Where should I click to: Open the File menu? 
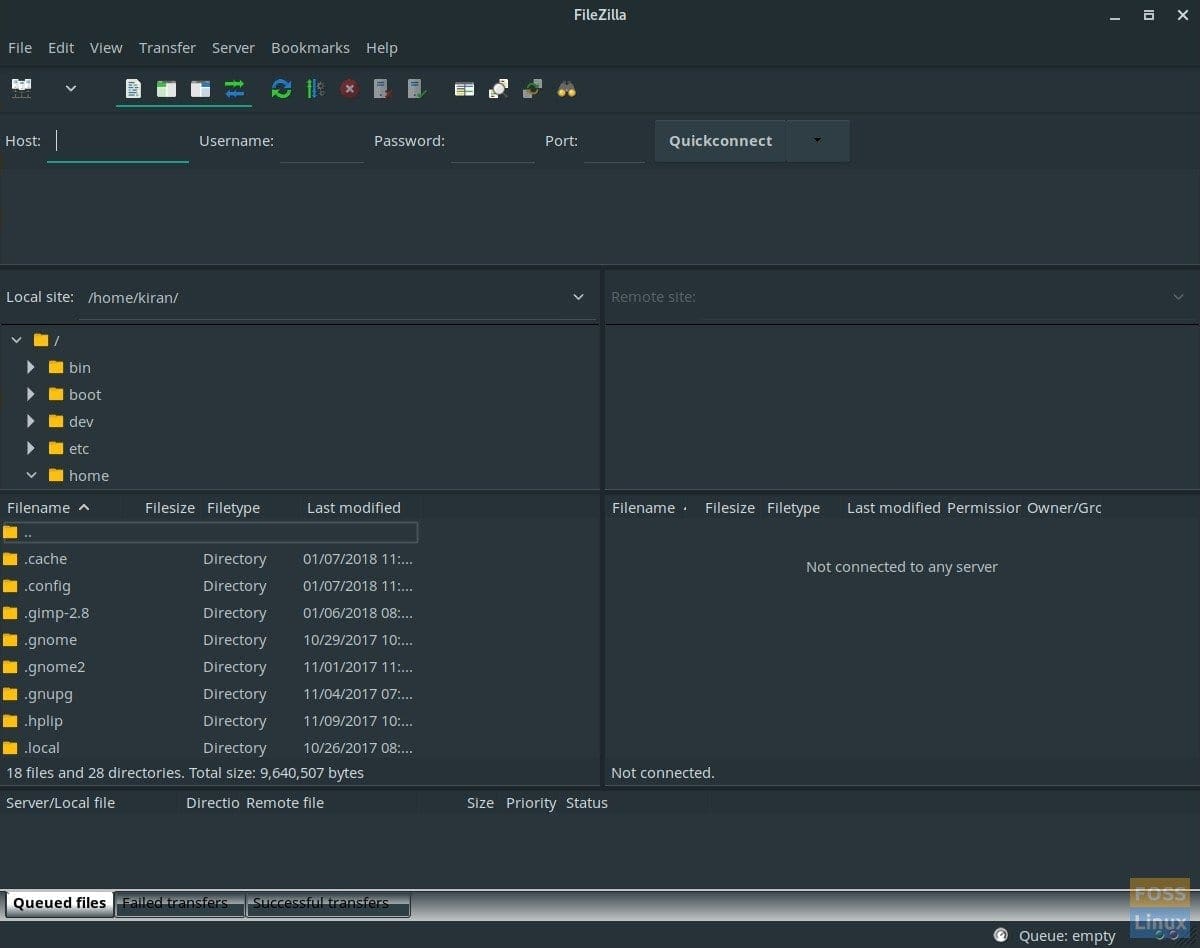(20, 47)
